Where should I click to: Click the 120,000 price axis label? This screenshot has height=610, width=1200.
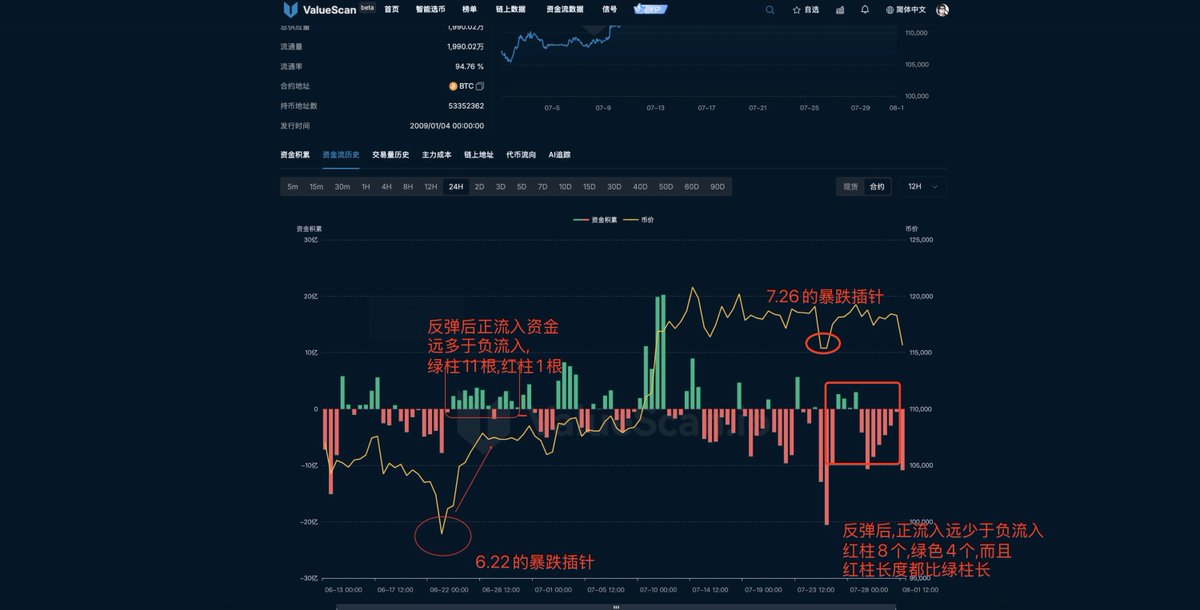pyautogui.click(x=919, y=296)
